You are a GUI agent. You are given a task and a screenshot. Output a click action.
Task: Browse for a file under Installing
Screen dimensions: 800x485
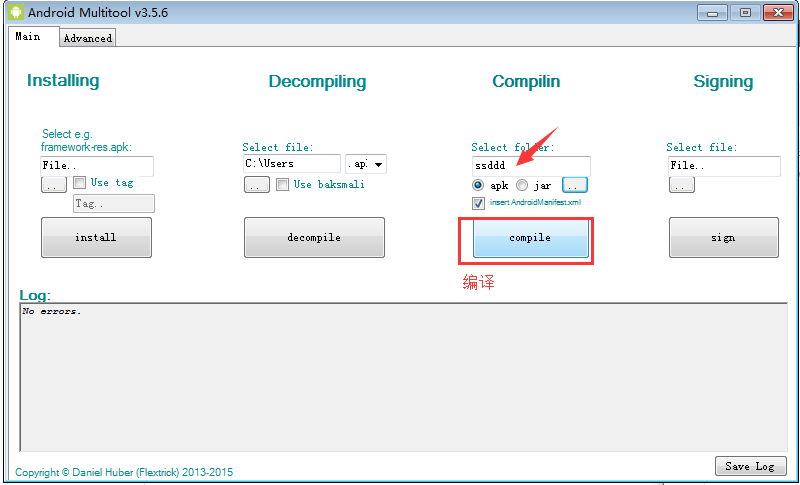(x=54, y=185)
